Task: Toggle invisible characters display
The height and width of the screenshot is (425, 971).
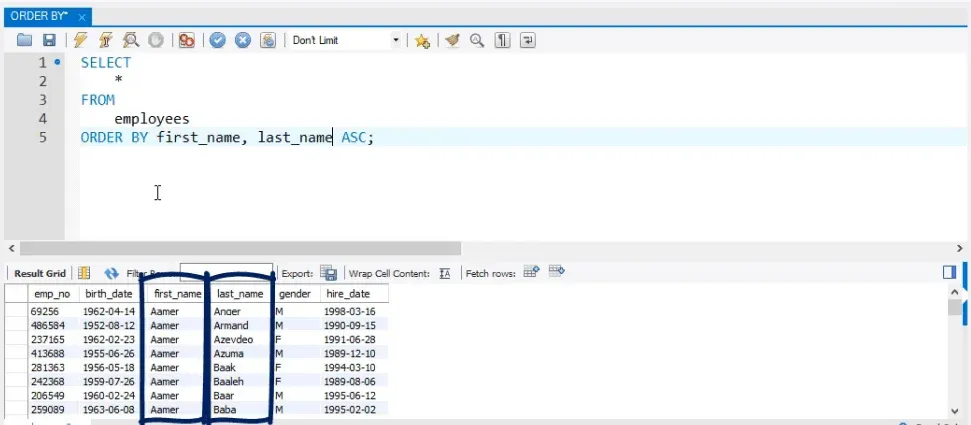Action: tap(502, 41)
